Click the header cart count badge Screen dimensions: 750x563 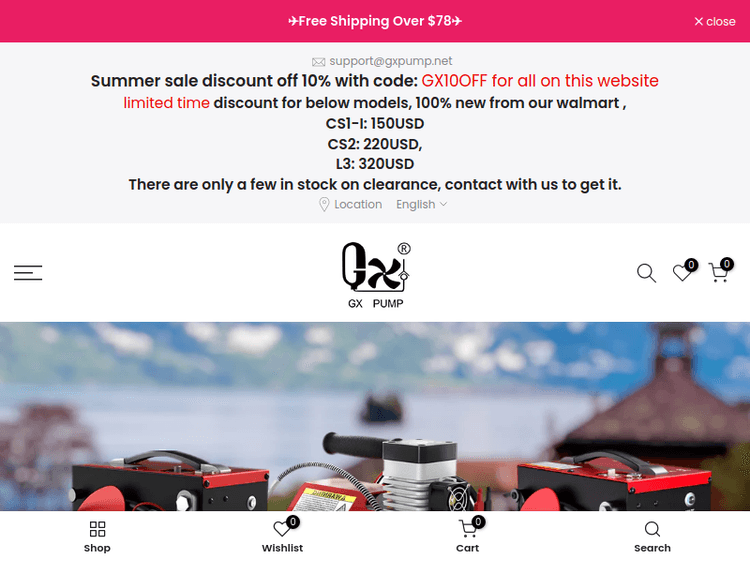(727, 264)
